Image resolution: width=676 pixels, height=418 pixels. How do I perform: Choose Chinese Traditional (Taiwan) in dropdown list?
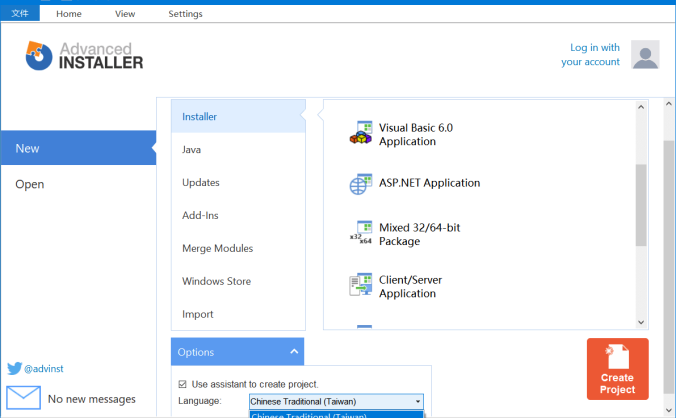point(336,415)
